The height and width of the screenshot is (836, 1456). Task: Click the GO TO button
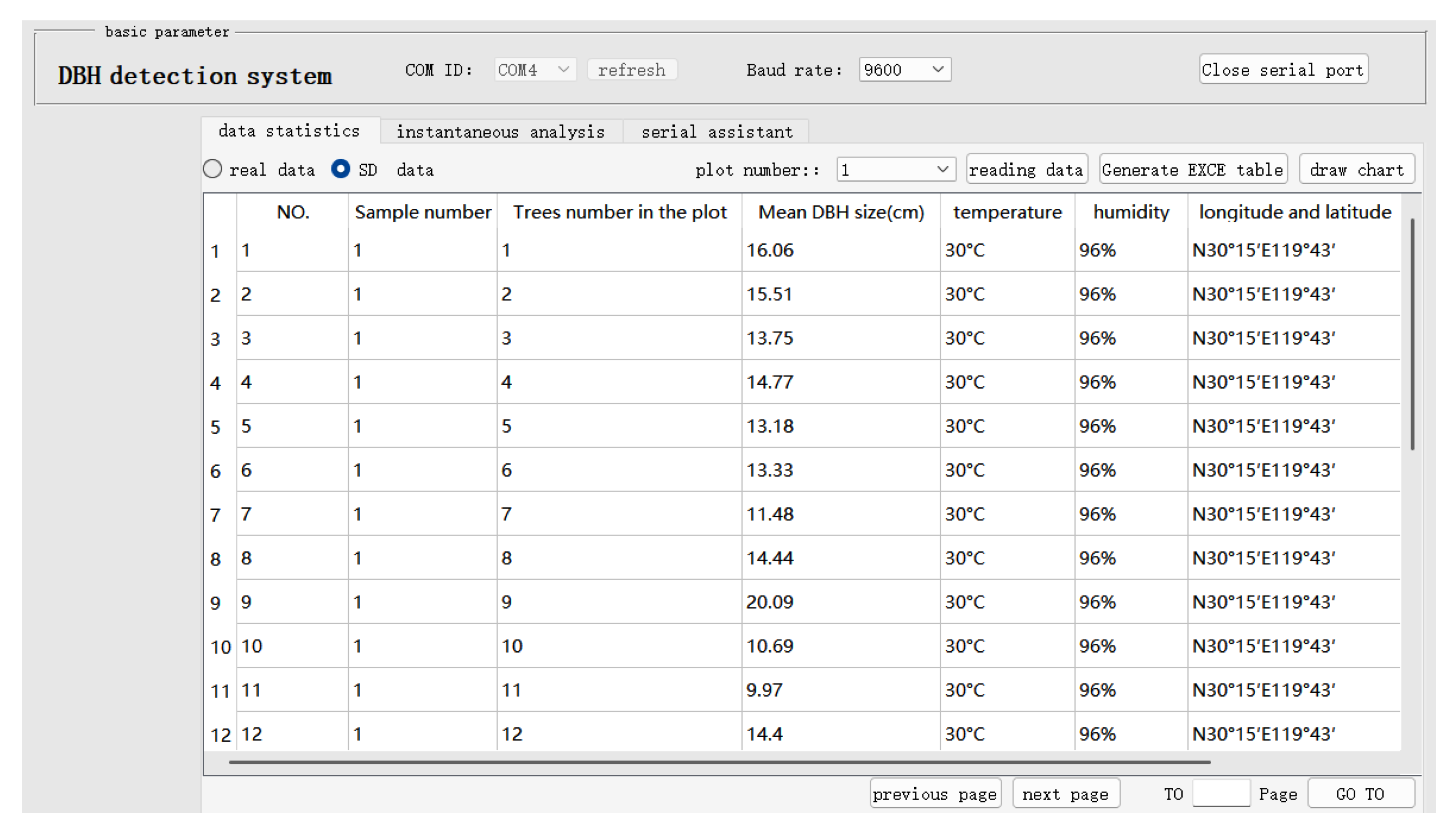(1360, 795)
